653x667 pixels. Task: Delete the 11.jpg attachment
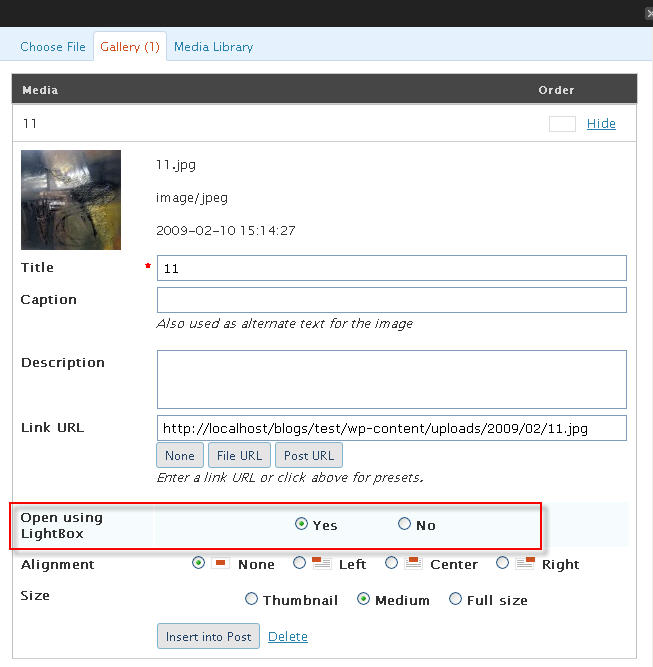point(288,636)
